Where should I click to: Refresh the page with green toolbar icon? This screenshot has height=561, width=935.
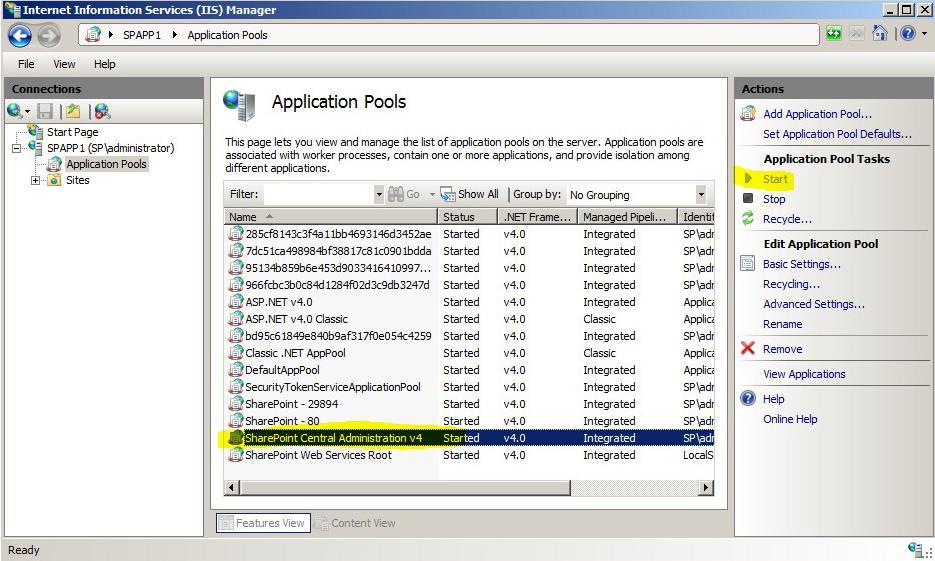tap(834, 34)
